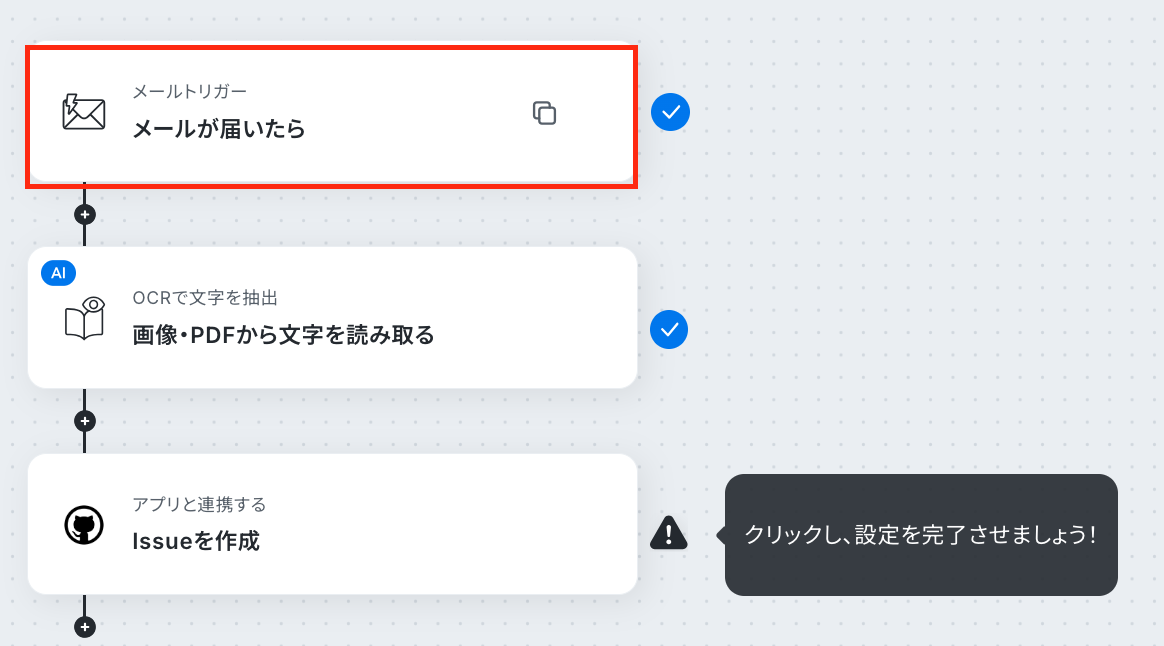The width and height of the screenshot is (1164, 646).
Task: Select the メールトリガー label text
Action: coord(189,91)
